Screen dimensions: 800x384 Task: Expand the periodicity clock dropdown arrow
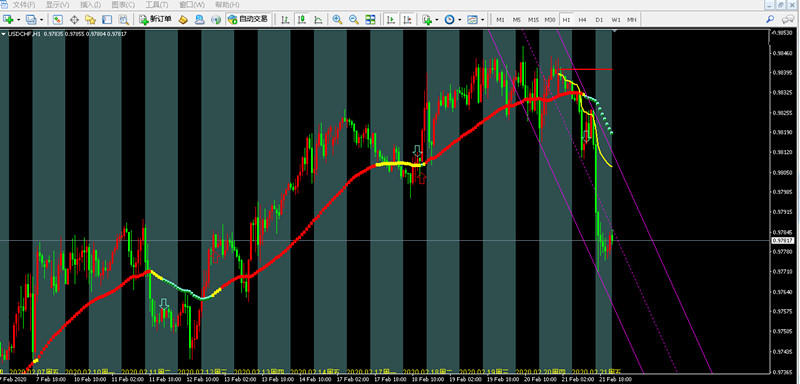click(x=460, y=20)
